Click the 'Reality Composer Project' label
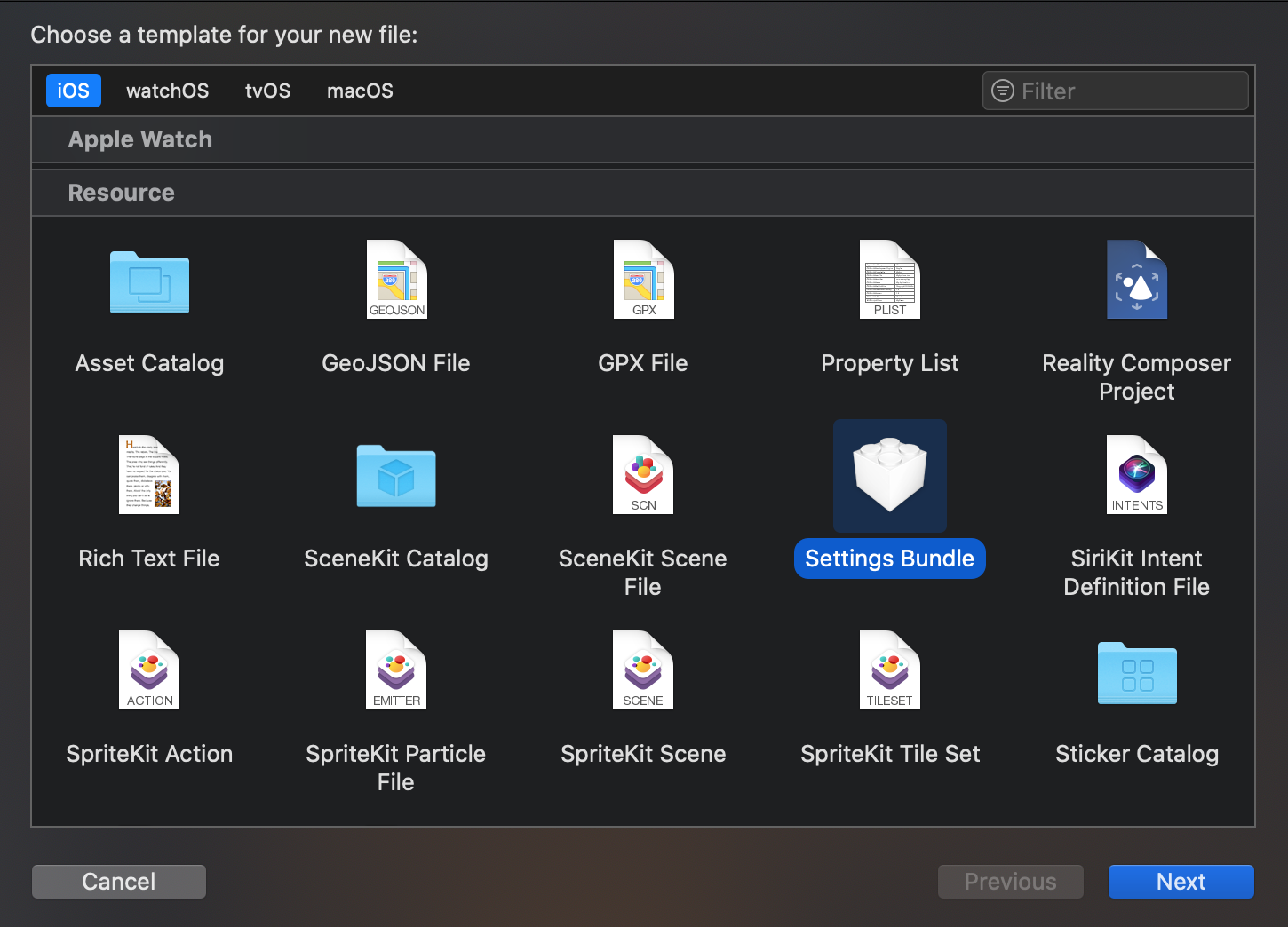This screenshot has height=927, width=1288. point(1137,377)
